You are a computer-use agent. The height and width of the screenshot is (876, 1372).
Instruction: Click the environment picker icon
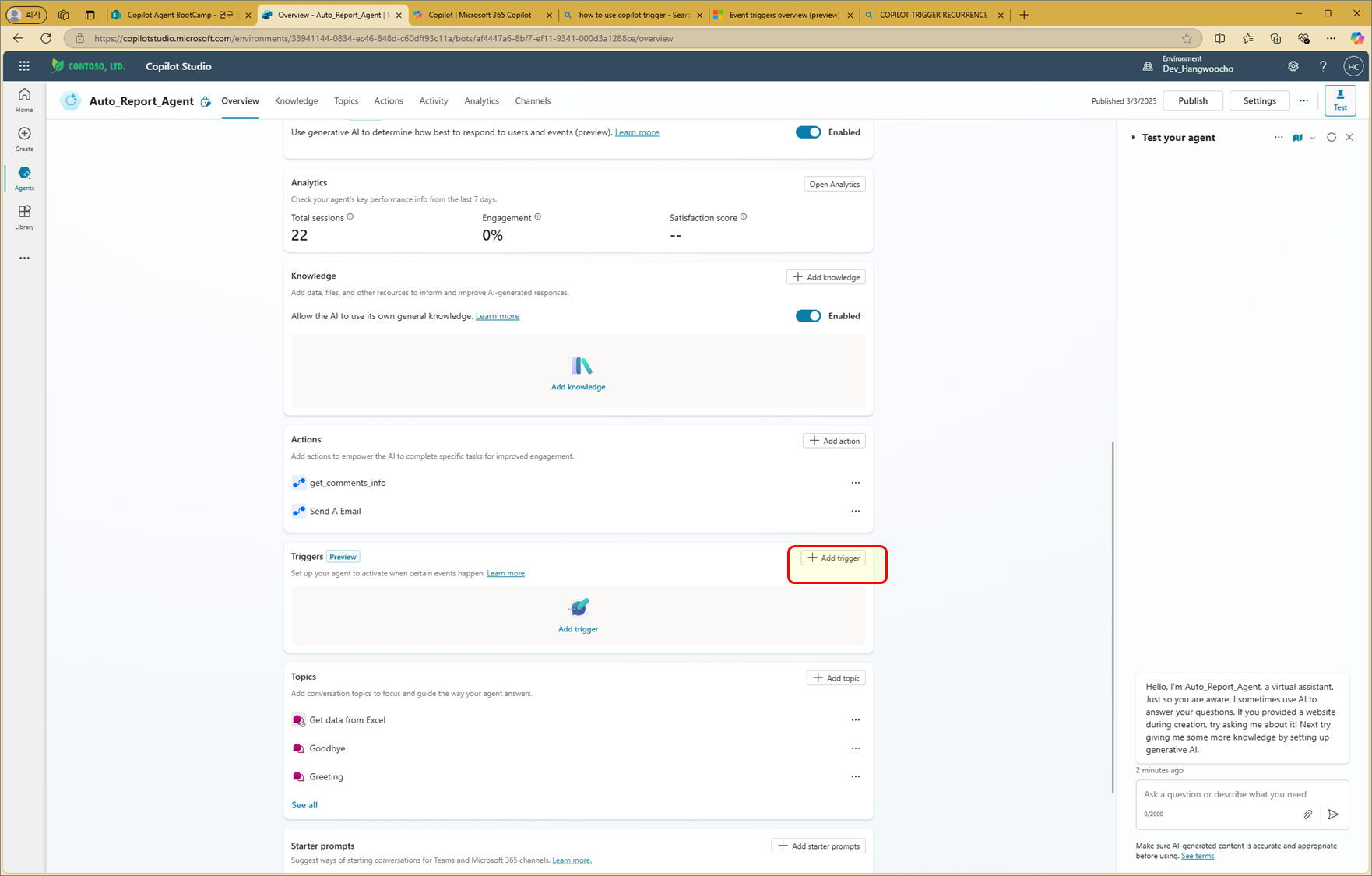point(1148,66)
